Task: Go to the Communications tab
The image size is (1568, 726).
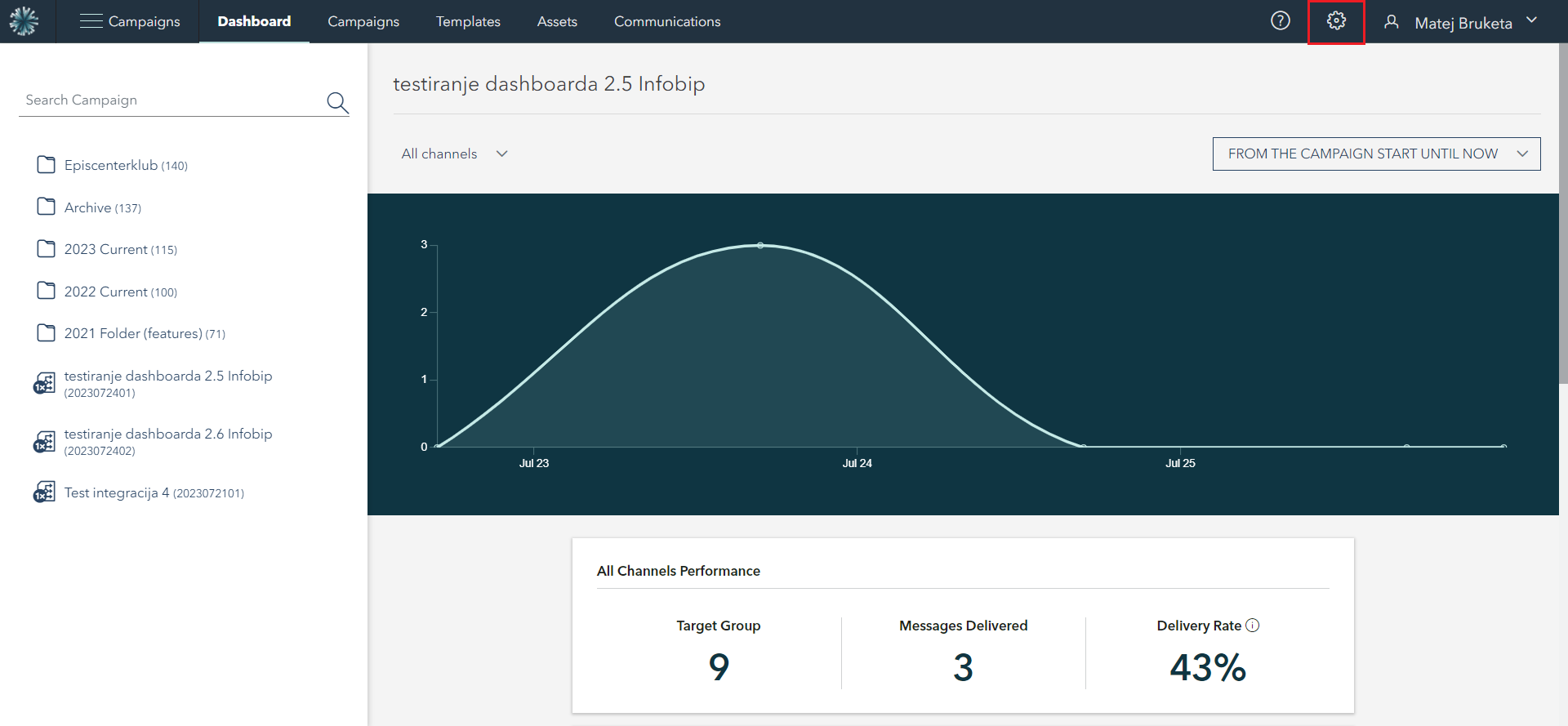Action: [667, 21]
